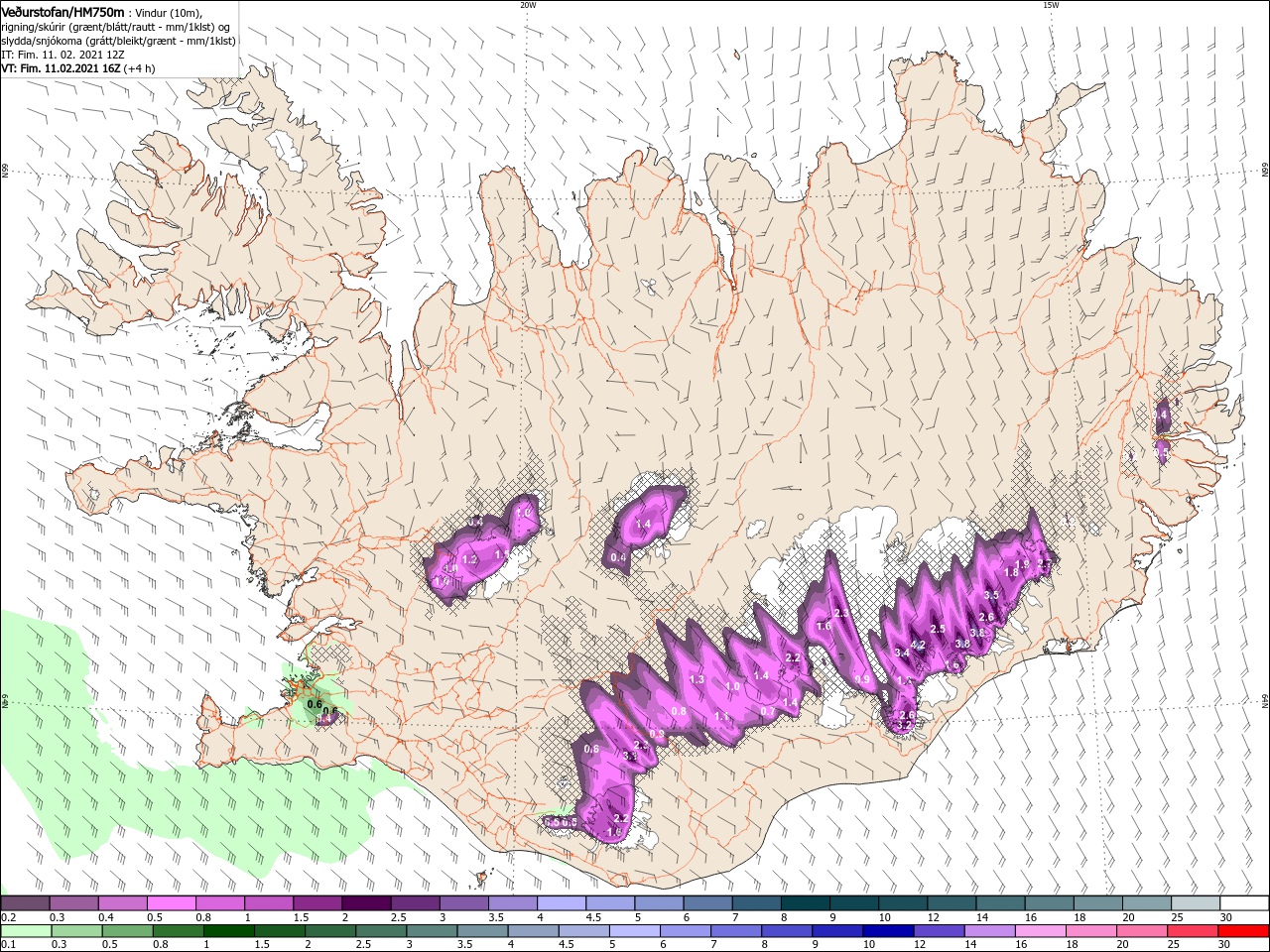The height and width of the screenshot is (952, 1270).
Task: Select the bright pink 0.5–0.8 snow legend swatch
Action: (173, 903)
